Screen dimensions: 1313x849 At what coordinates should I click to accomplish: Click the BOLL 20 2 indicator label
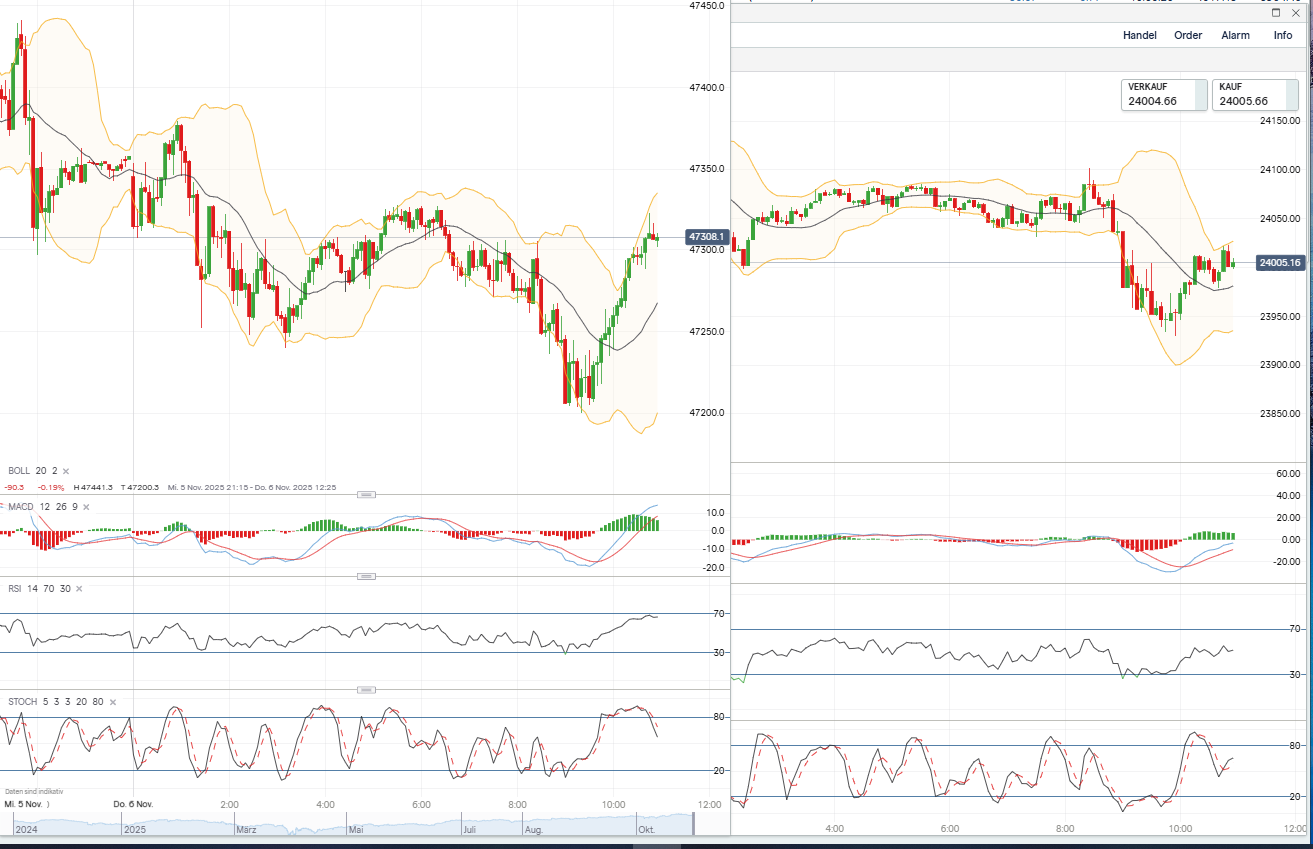pyautogui.click(x=30, y=471)
